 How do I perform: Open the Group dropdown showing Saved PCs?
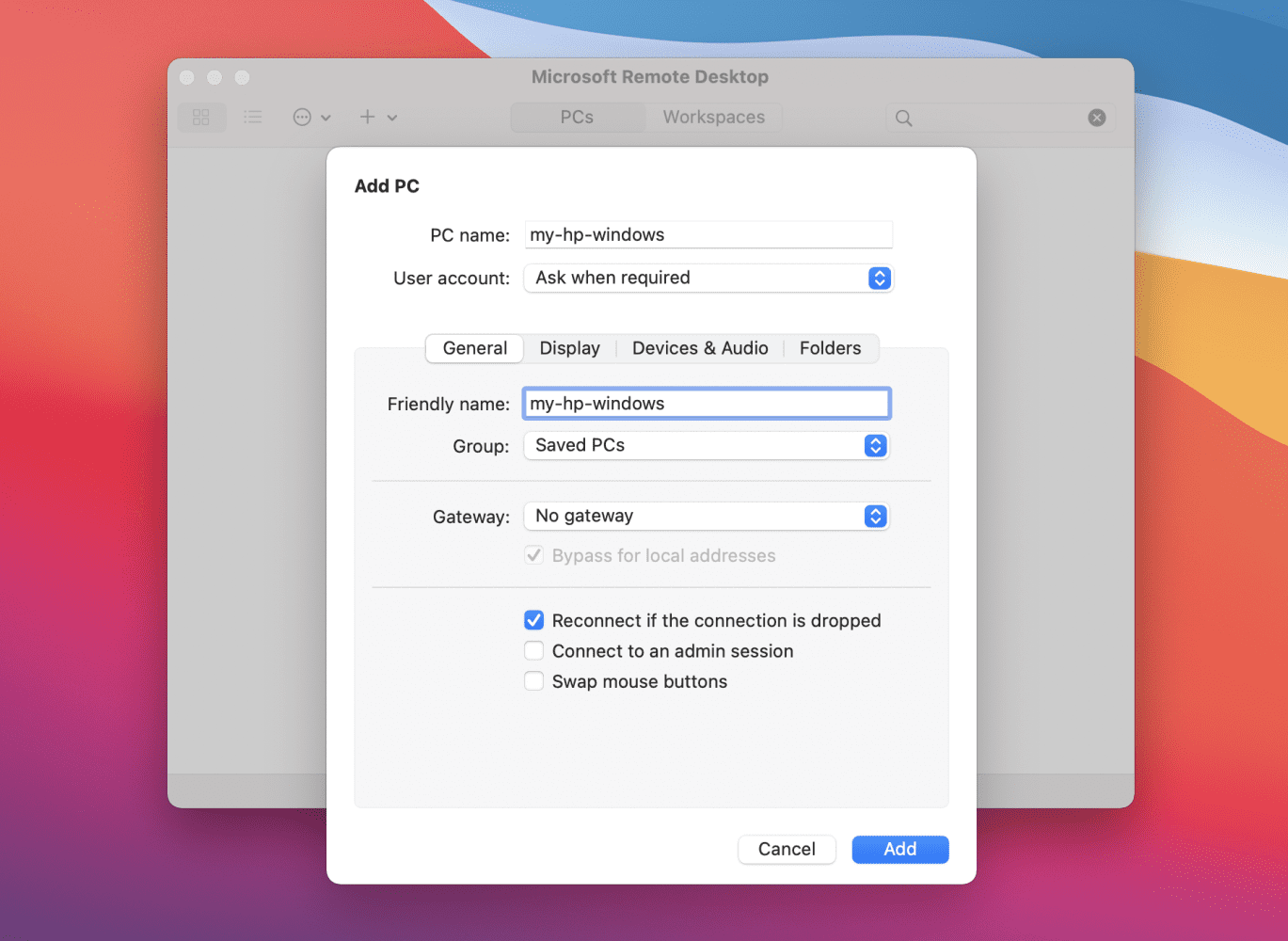tap(707, 445)
